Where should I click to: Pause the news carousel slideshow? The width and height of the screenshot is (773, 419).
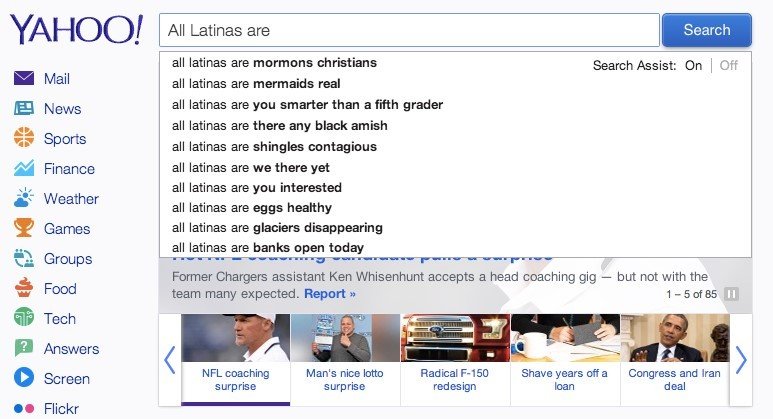(731, 294)
